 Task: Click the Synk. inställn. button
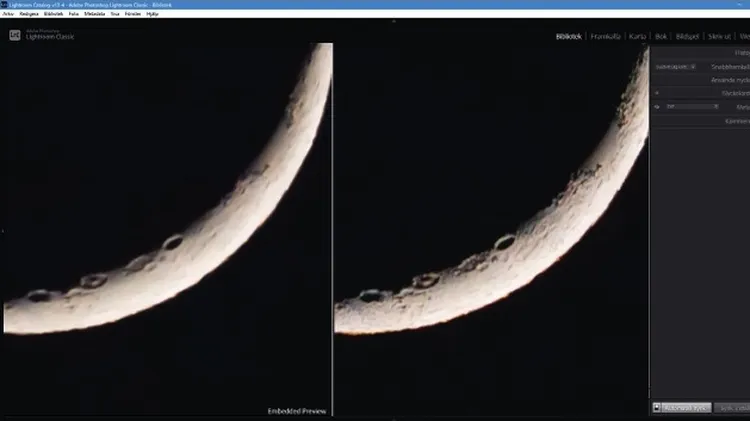(x=733, y=408)
